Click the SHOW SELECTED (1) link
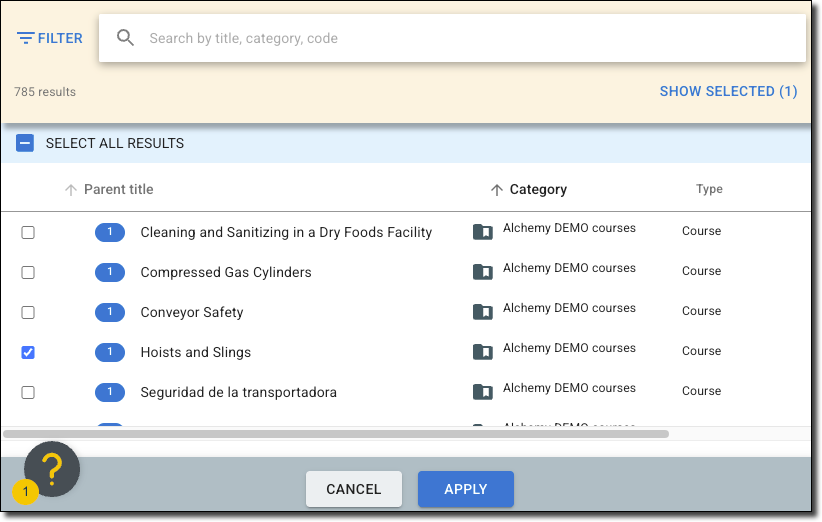This screenshot has width=822, height=522. [x=728, y=91]
